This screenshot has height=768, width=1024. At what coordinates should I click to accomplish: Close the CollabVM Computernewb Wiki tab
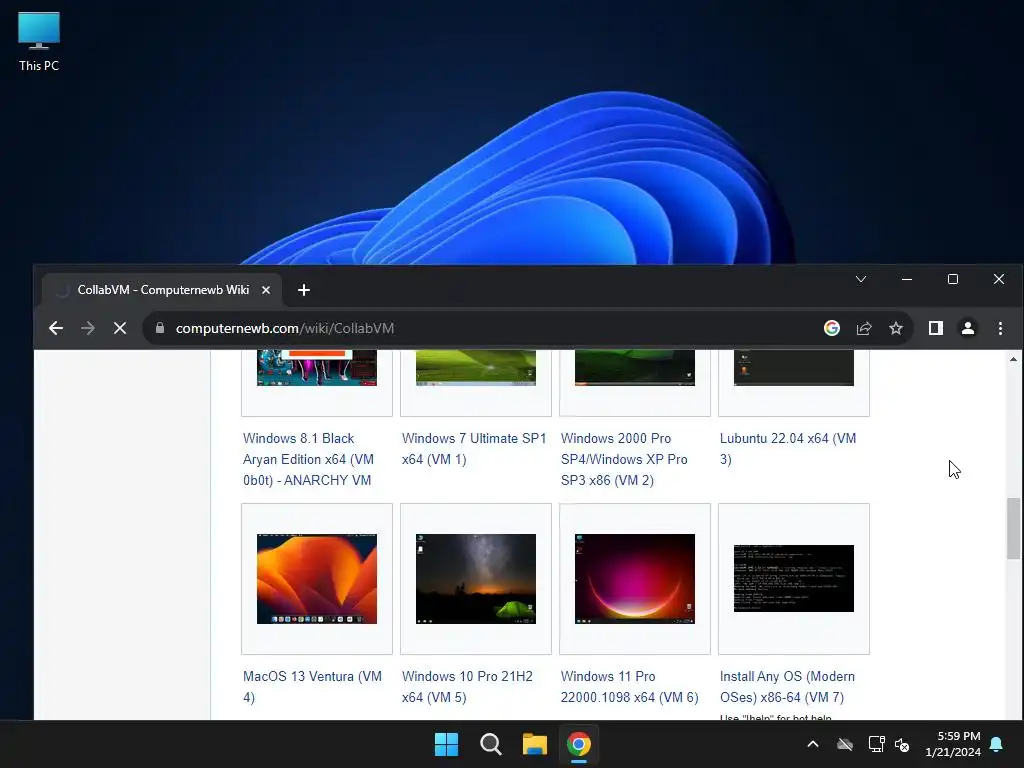(x=266, y=290)
